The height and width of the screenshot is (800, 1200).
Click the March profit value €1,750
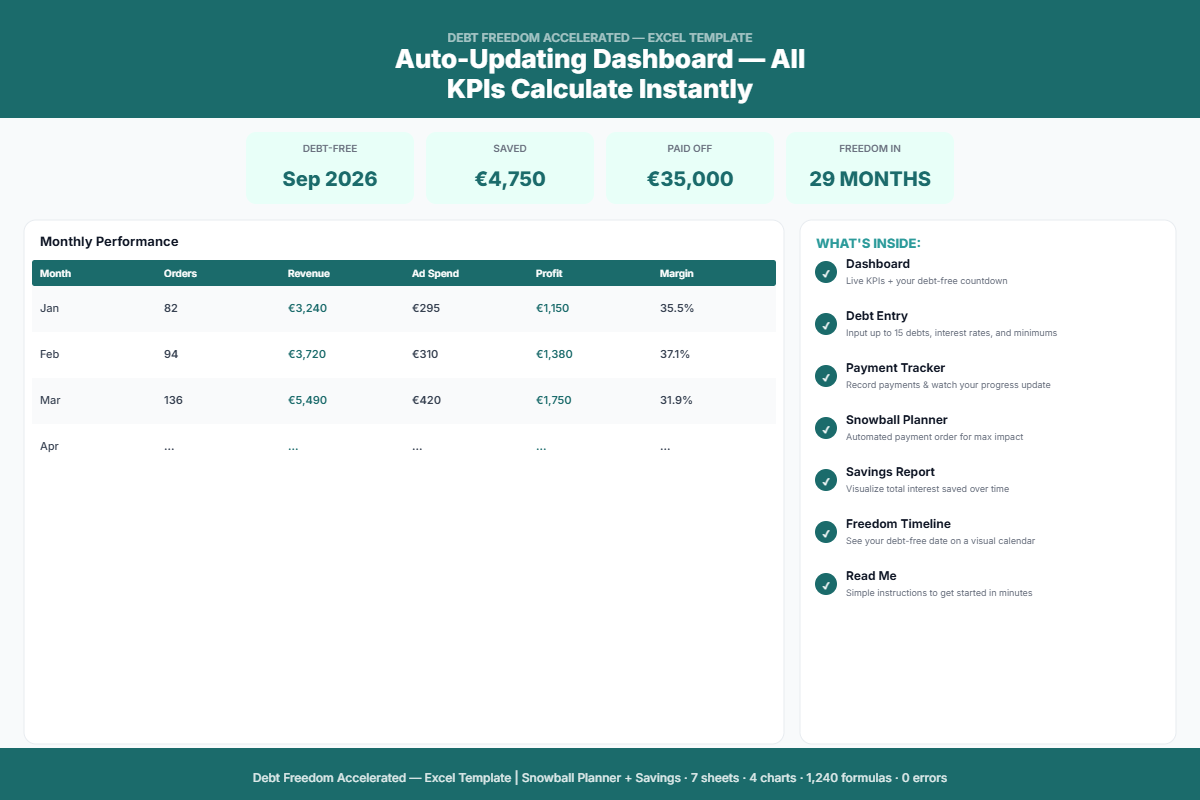click(x=554, y=400)
